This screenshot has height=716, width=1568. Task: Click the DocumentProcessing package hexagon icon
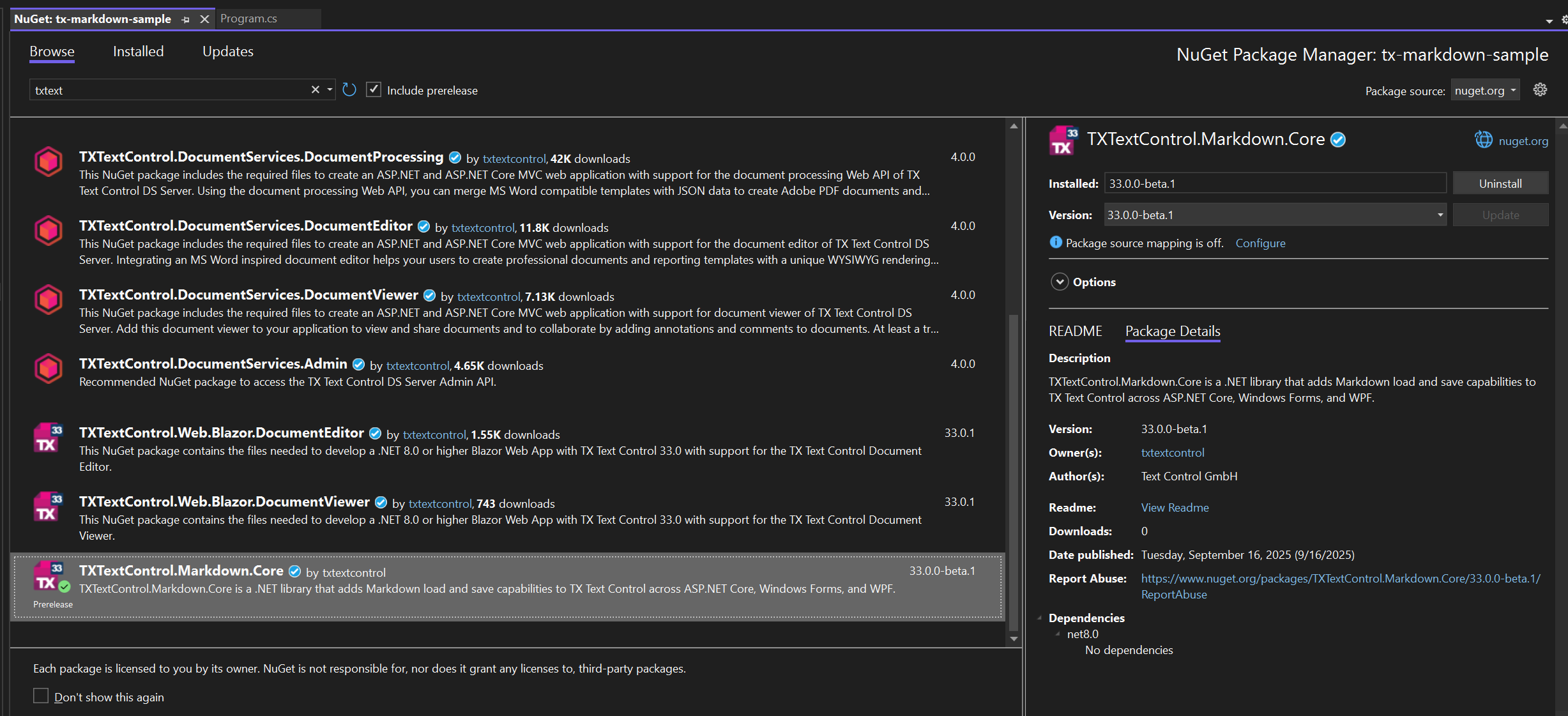pos(48,162)
